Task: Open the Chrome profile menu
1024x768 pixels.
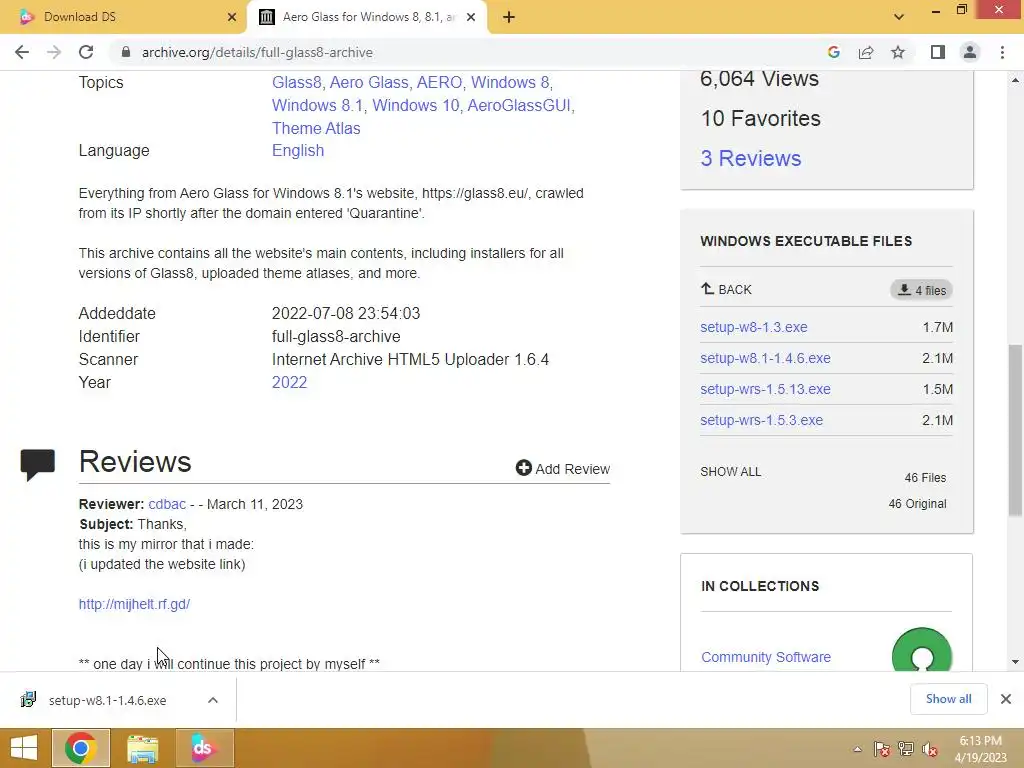Action: 970,52
